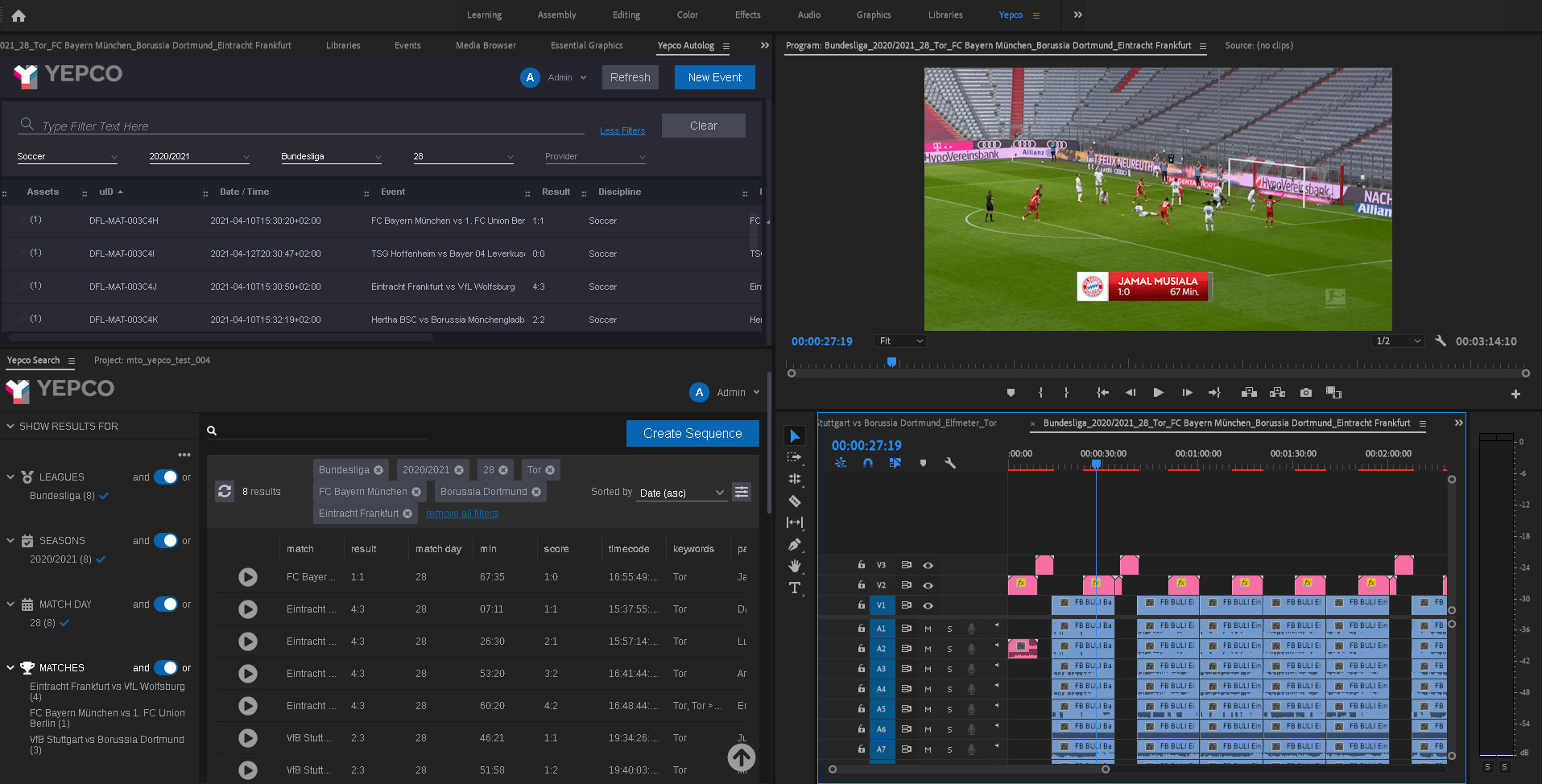Open the program monitor settings wrench
Viewport: 1542px width, 784px height.
(x=1441, y=341)
